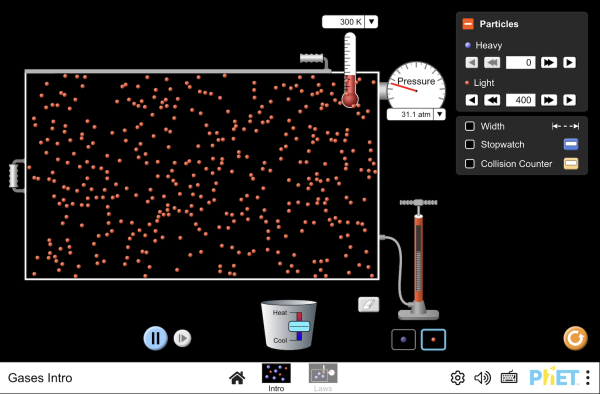Pause the simulation
Screen dimensions: 600x394
(155, 338)
